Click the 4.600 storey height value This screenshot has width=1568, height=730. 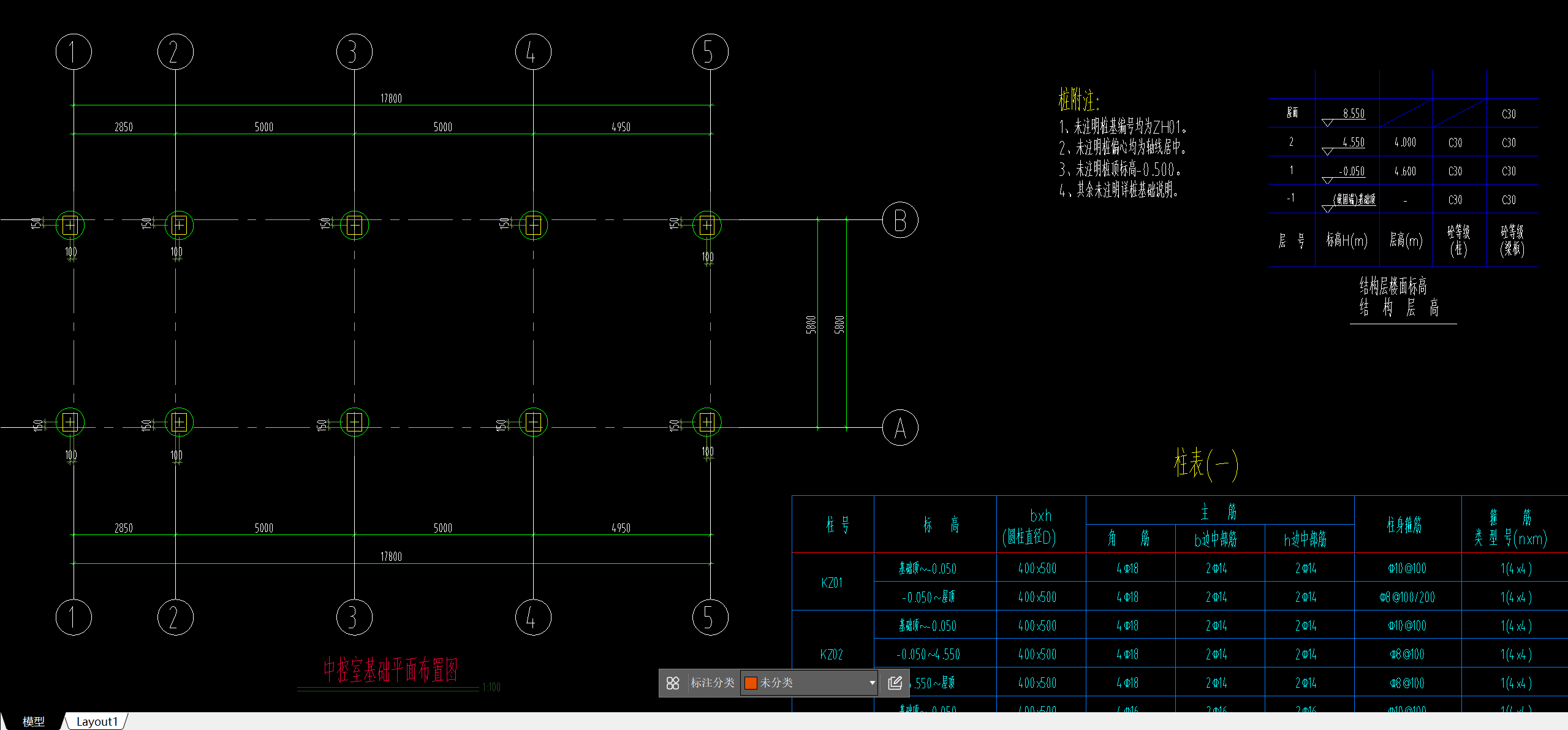(x=1405, y=171)
